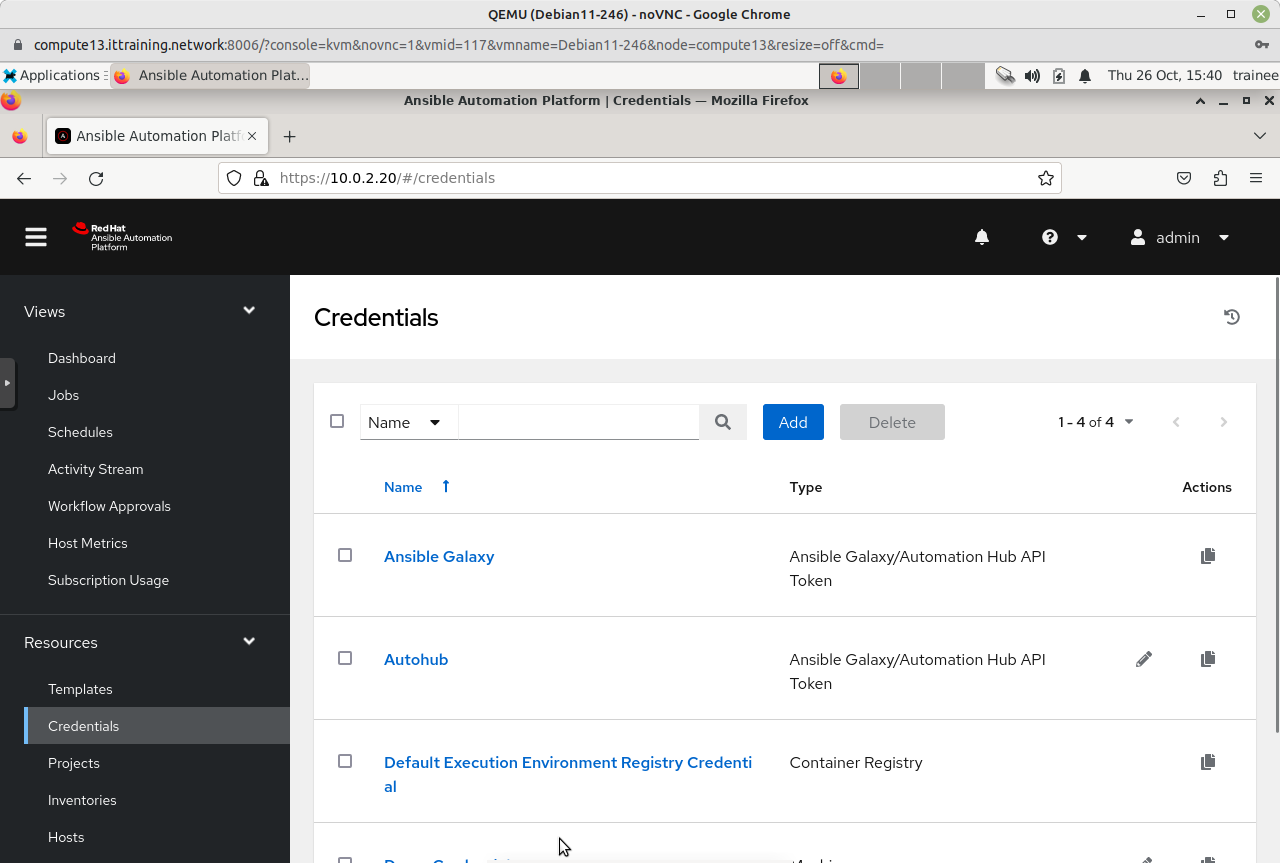Open Firefox extensions icon
Image resolution: width=1280 pixels, height=863 pixels.
coord(1220,178)
